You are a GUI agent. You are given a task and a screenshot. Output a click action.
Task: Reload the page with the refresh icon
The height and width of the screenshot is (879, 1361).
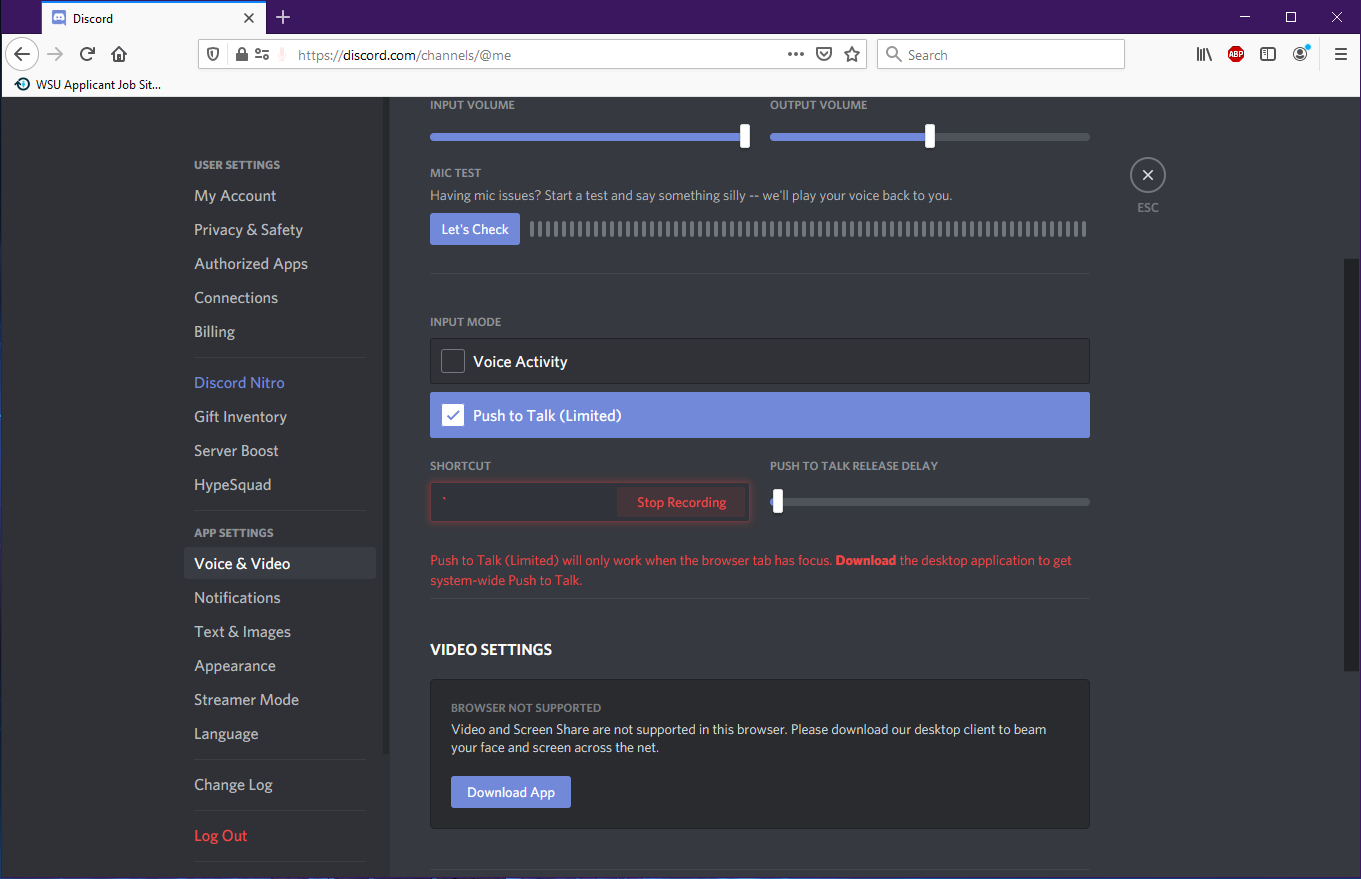(x=87, y=54)
